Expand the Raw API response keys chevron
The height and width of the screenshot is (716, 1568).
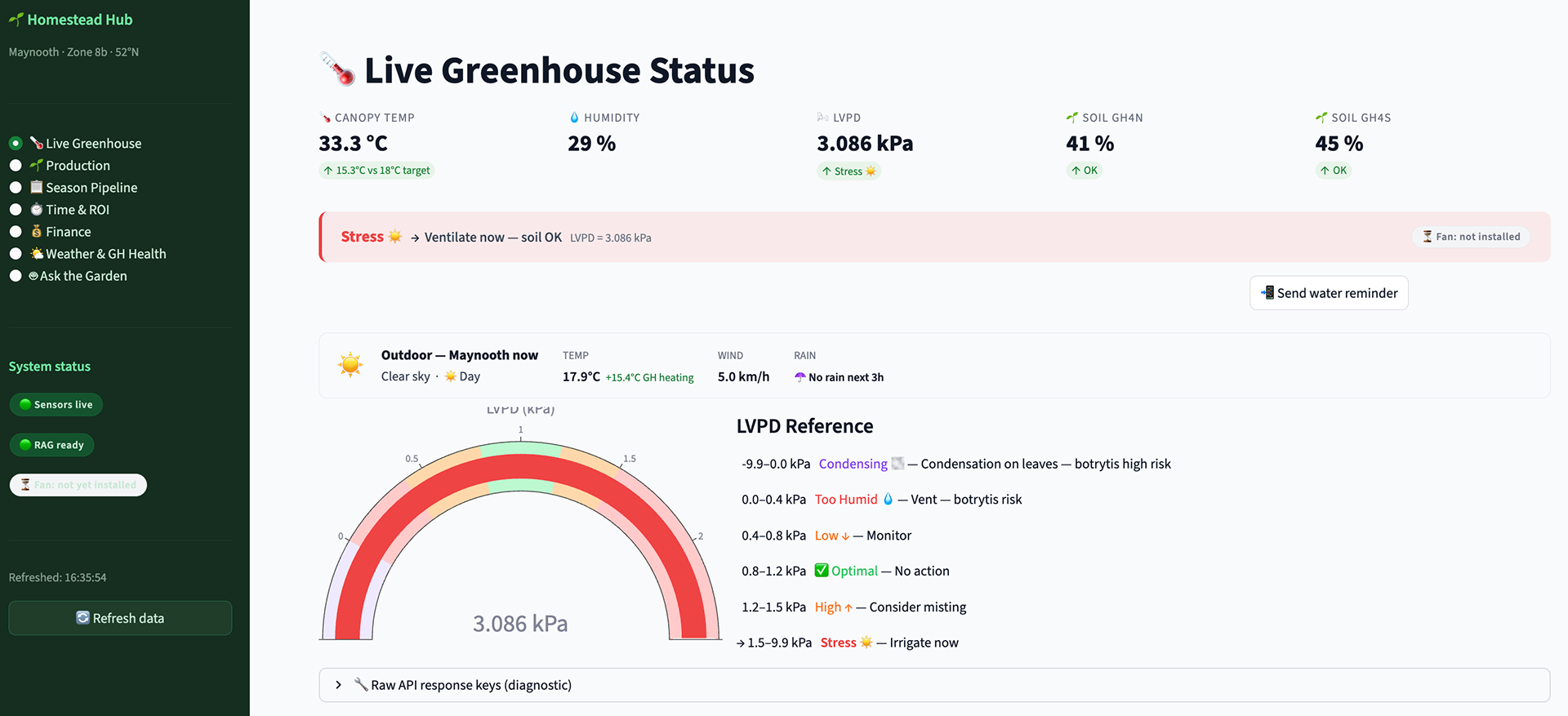339,685
